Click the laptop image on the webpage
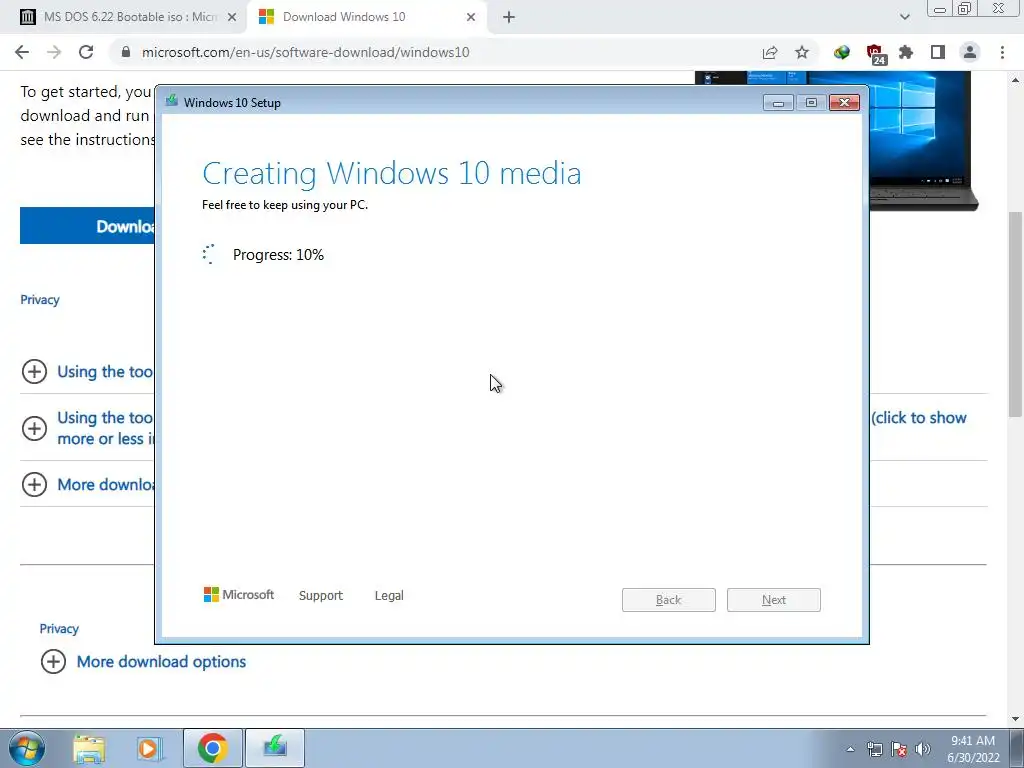Screen dimensions: 1024x768 pos(921,140)
